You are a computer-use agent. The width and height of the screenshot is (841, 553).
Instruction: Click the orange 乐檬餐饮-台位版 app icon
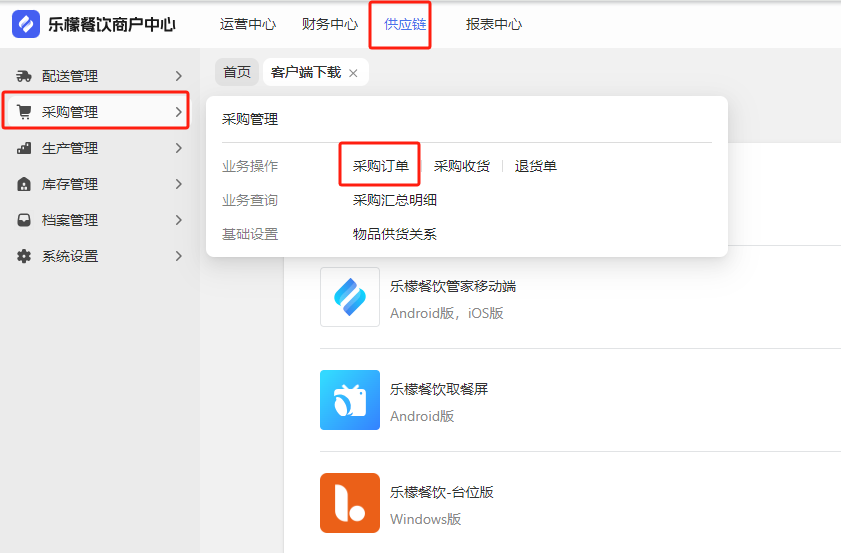point(350,503)
